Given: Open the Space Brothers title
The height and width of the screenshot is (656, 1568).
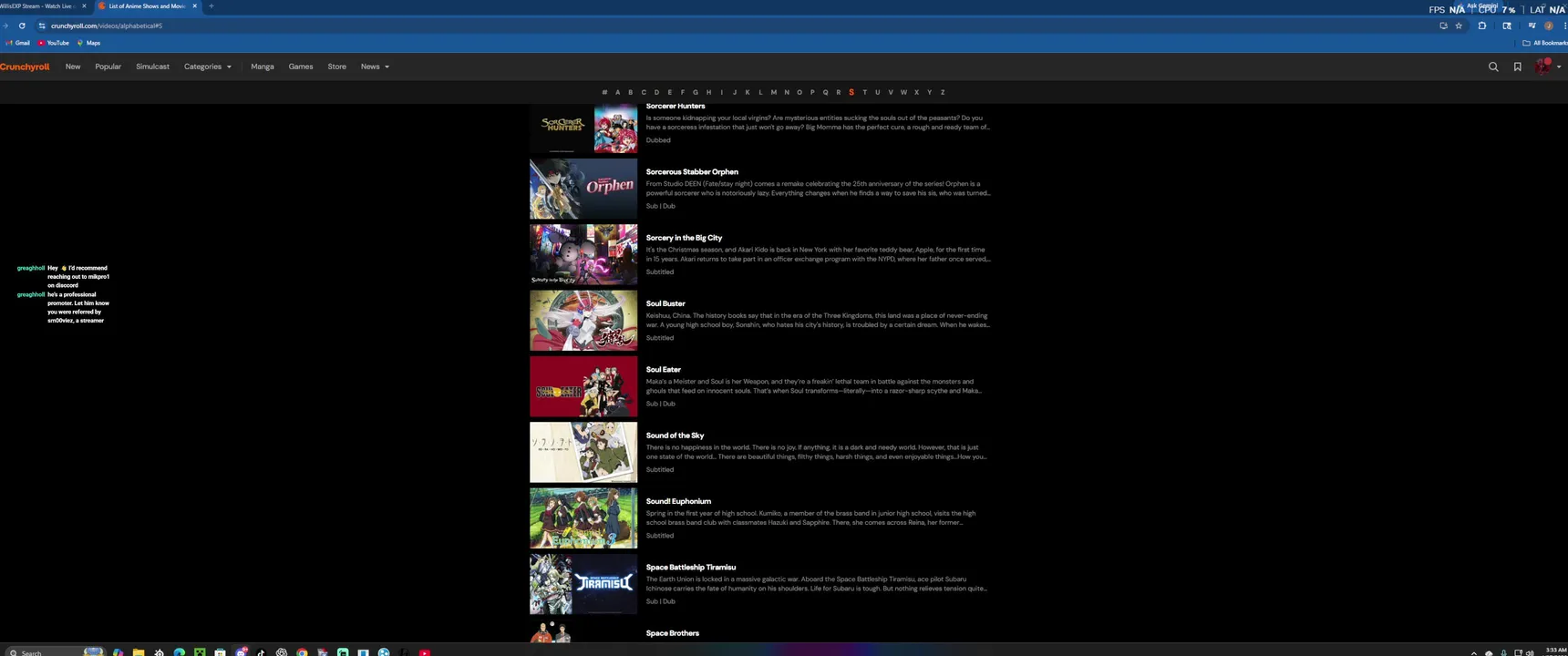Looking at the screenshot, I should tap(673, 633).
